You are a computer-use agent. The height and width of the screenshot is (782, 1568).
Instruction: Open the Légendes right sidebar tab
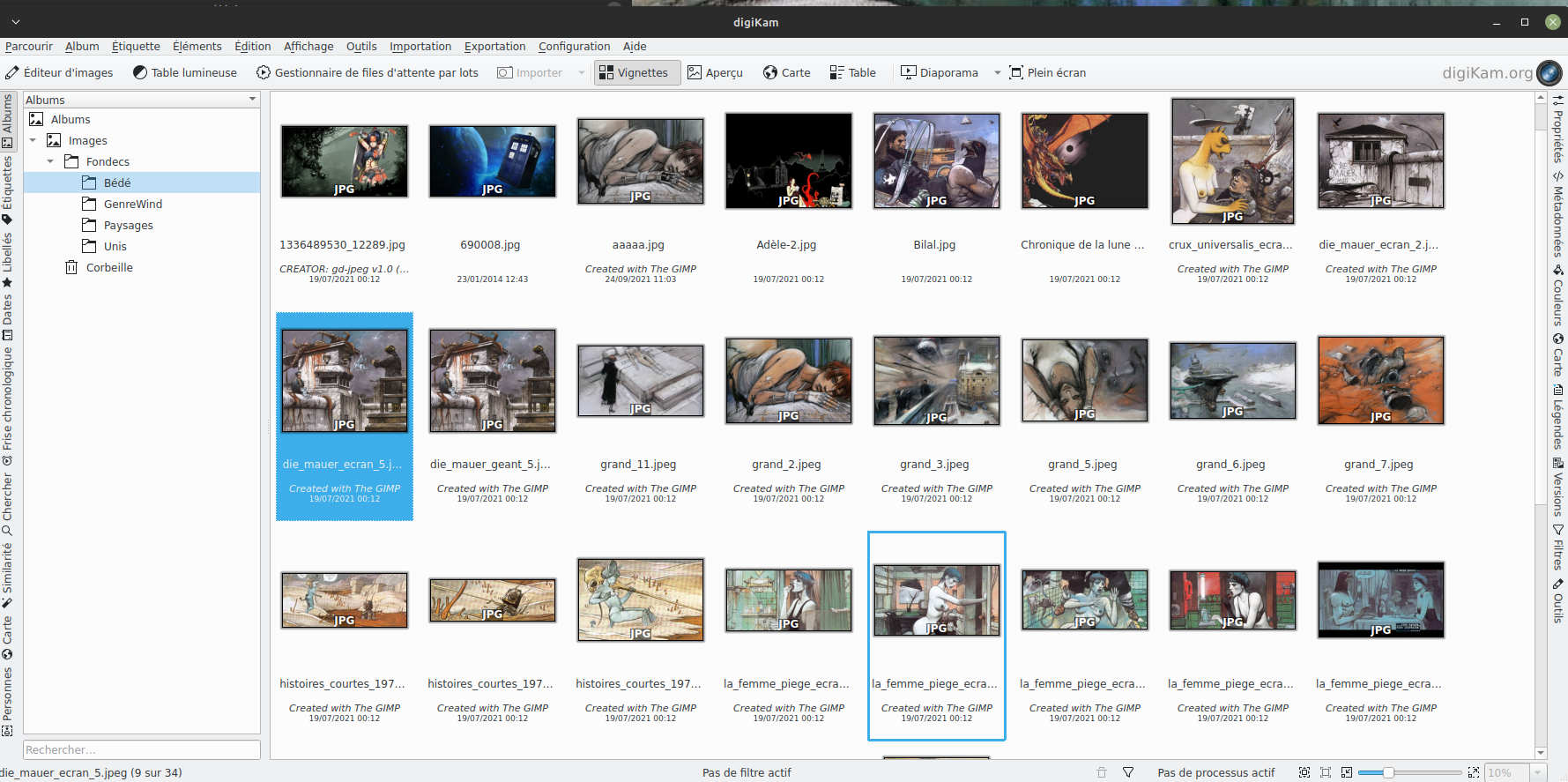[x=1558, y=417]
